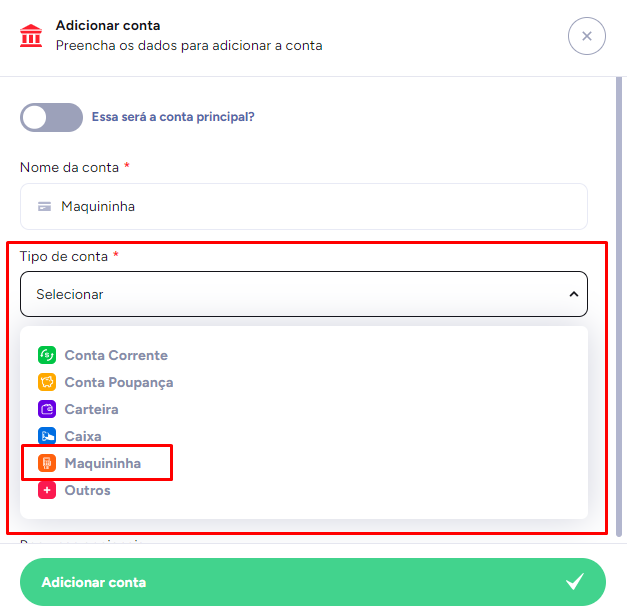Image resolution: width=627 pixels, height=616 pixels.
Task: Select the Carteira option
Action: (x=91, y=409)
